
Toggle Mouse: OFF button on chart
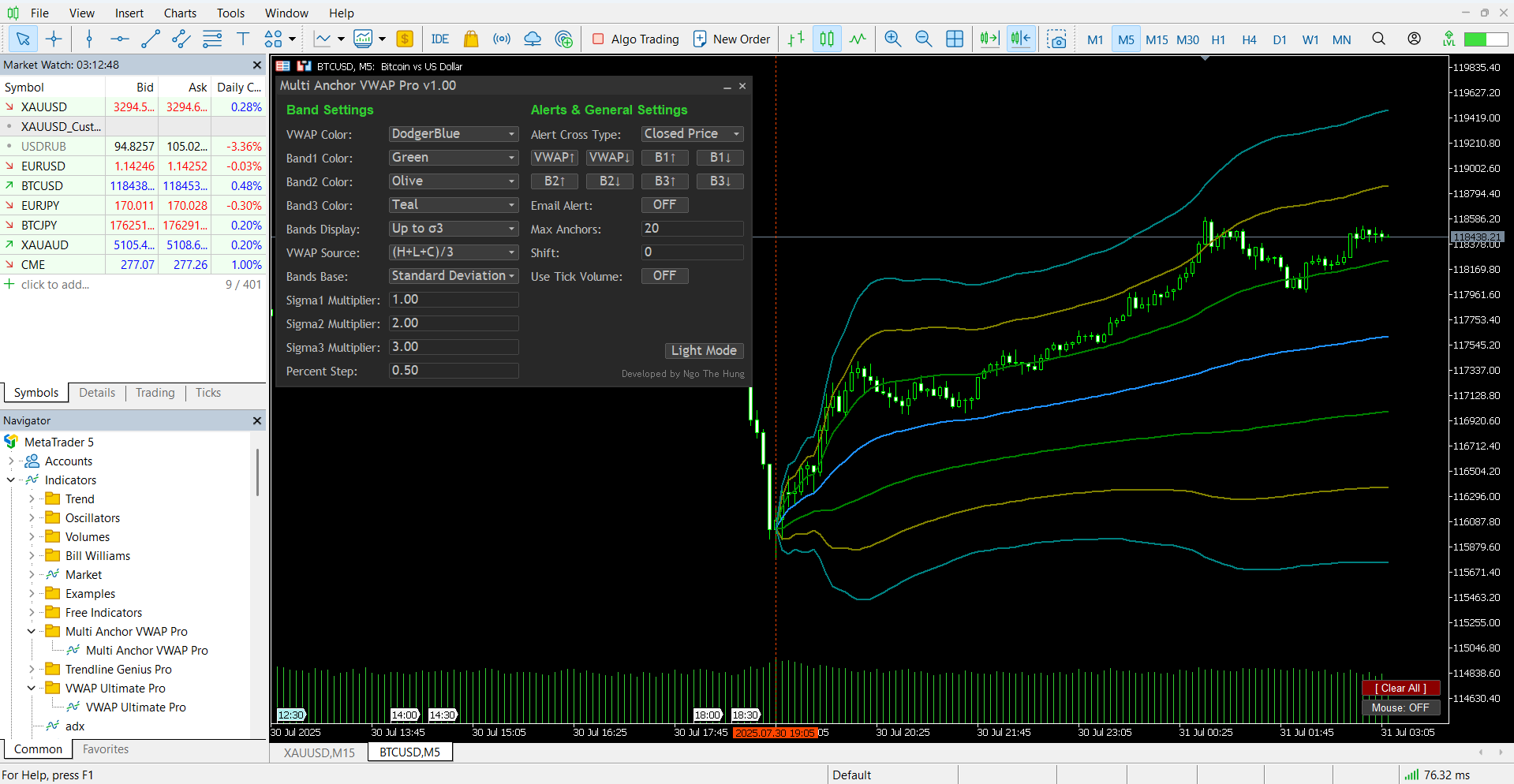1400,707
